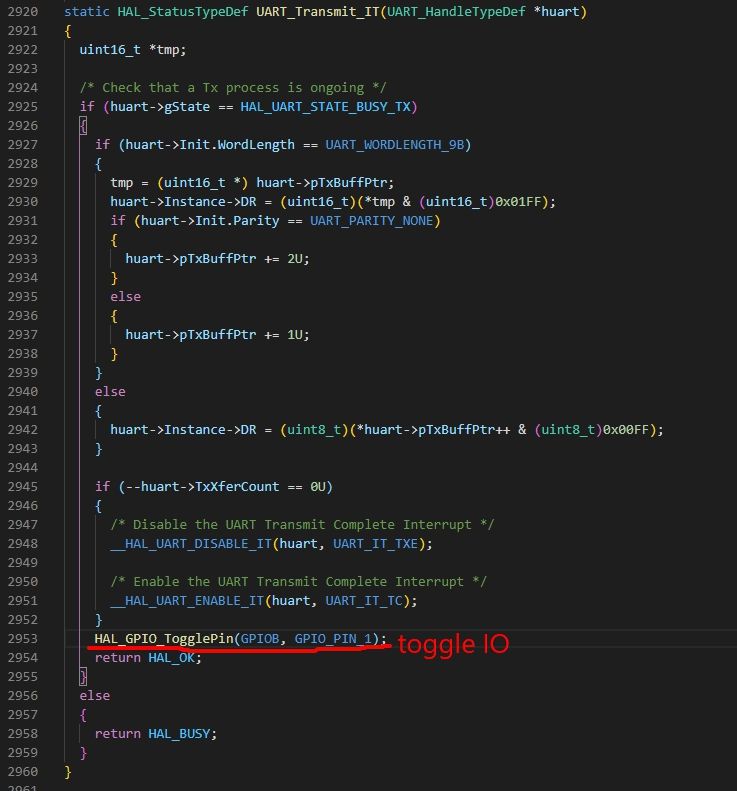This screenshot has width=737, height=791.
Task: Click the UART_IT_TC argument
Action: 364,601
